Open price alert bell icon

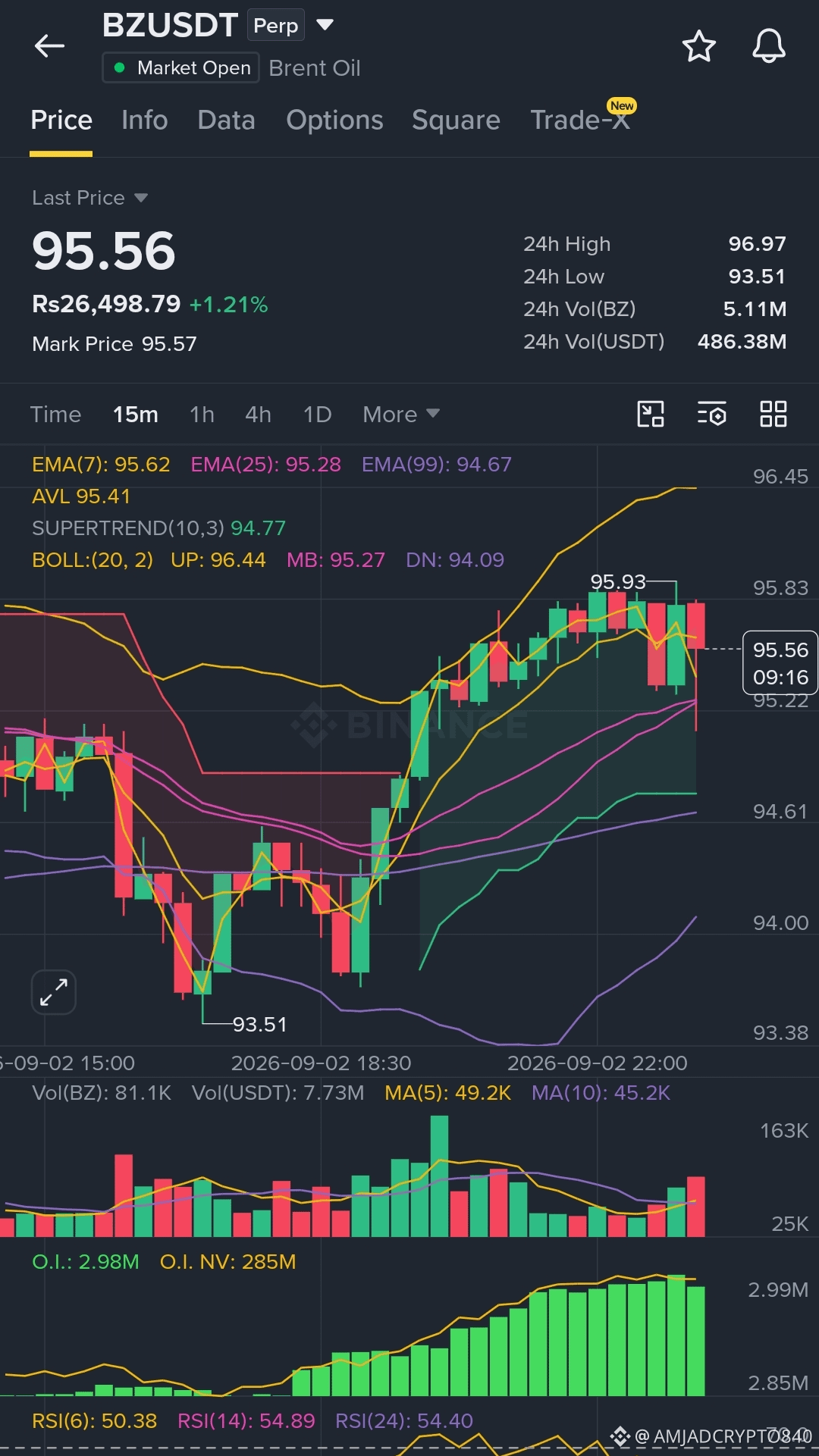[x=768, y=46]
